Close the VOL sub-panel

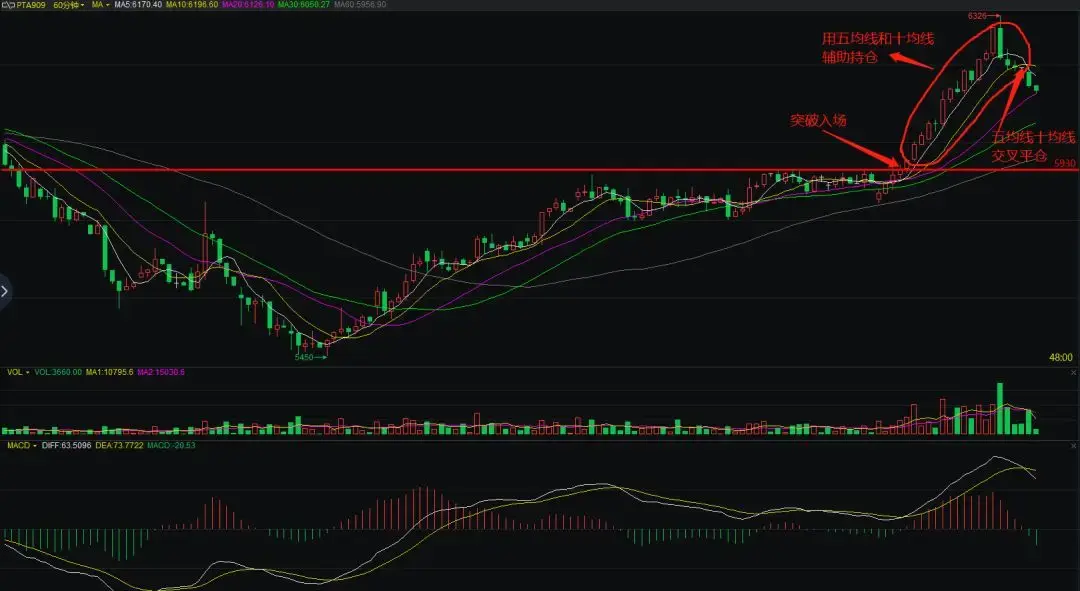point(1073,373)
